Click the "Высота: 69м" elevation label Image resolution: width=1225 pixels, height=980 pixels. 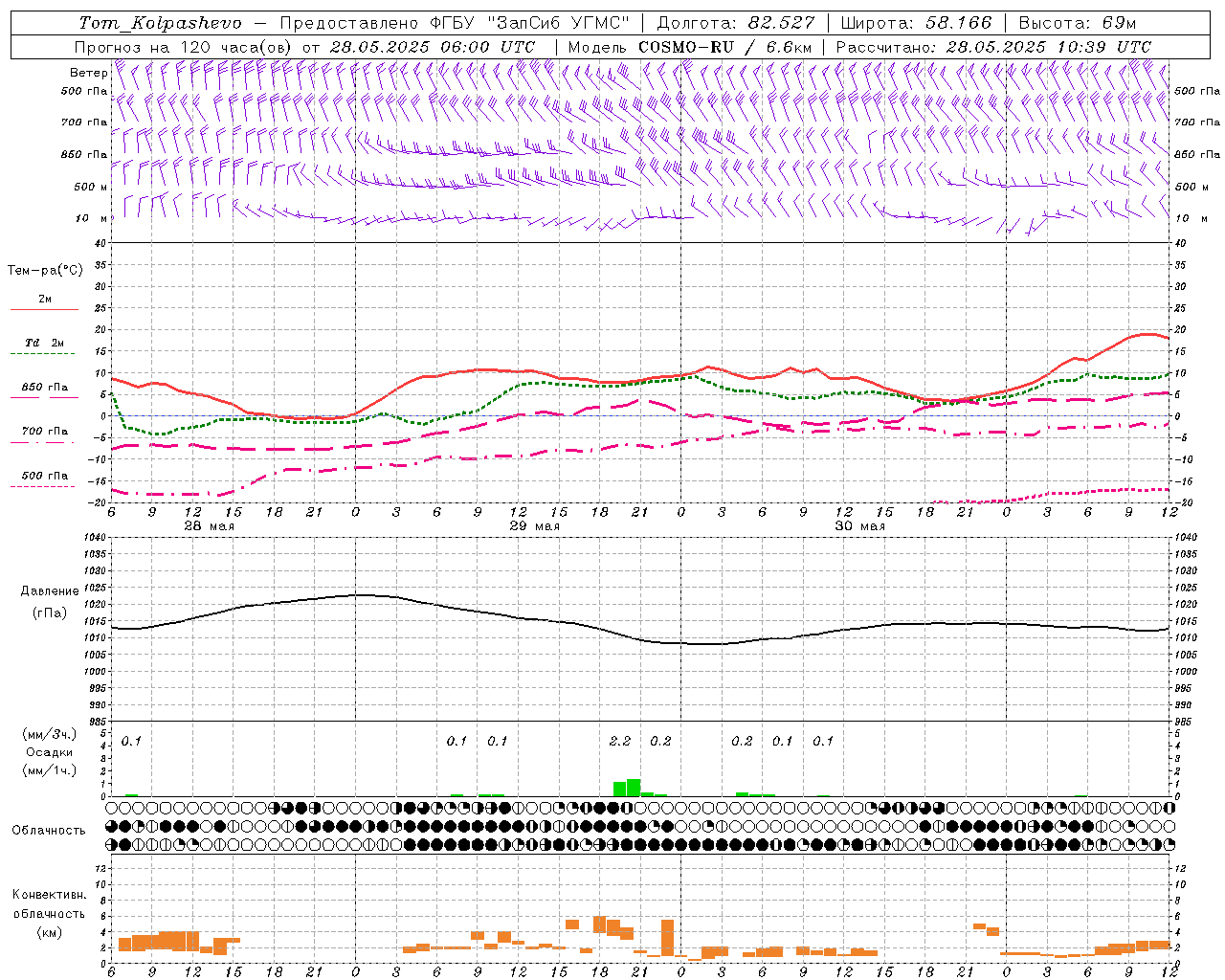click(x=1077, y=22)
